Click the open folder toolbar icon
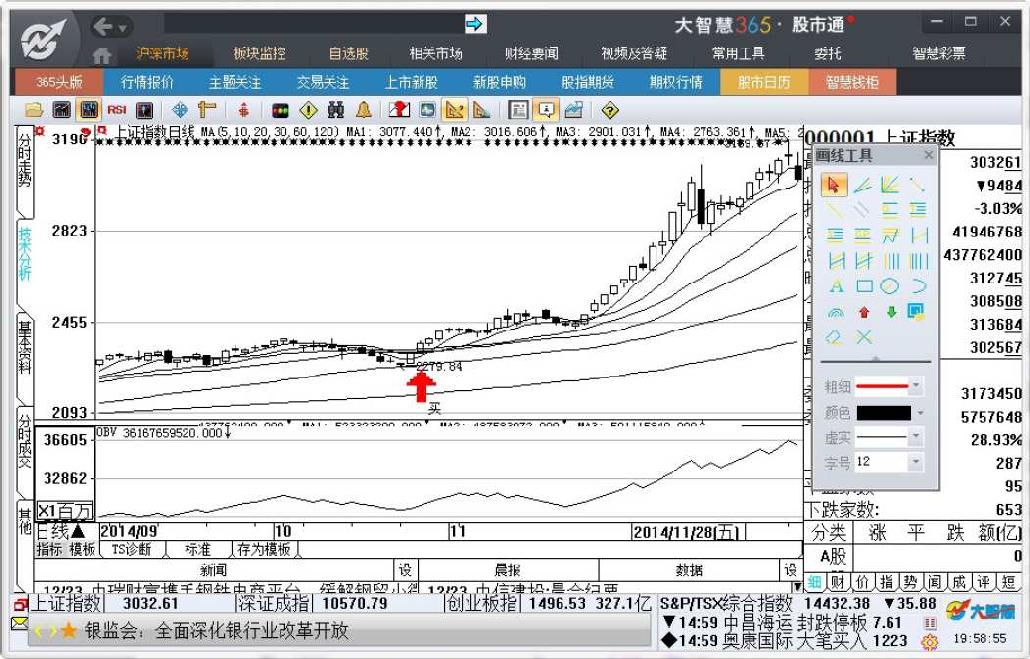 [34, 110]
